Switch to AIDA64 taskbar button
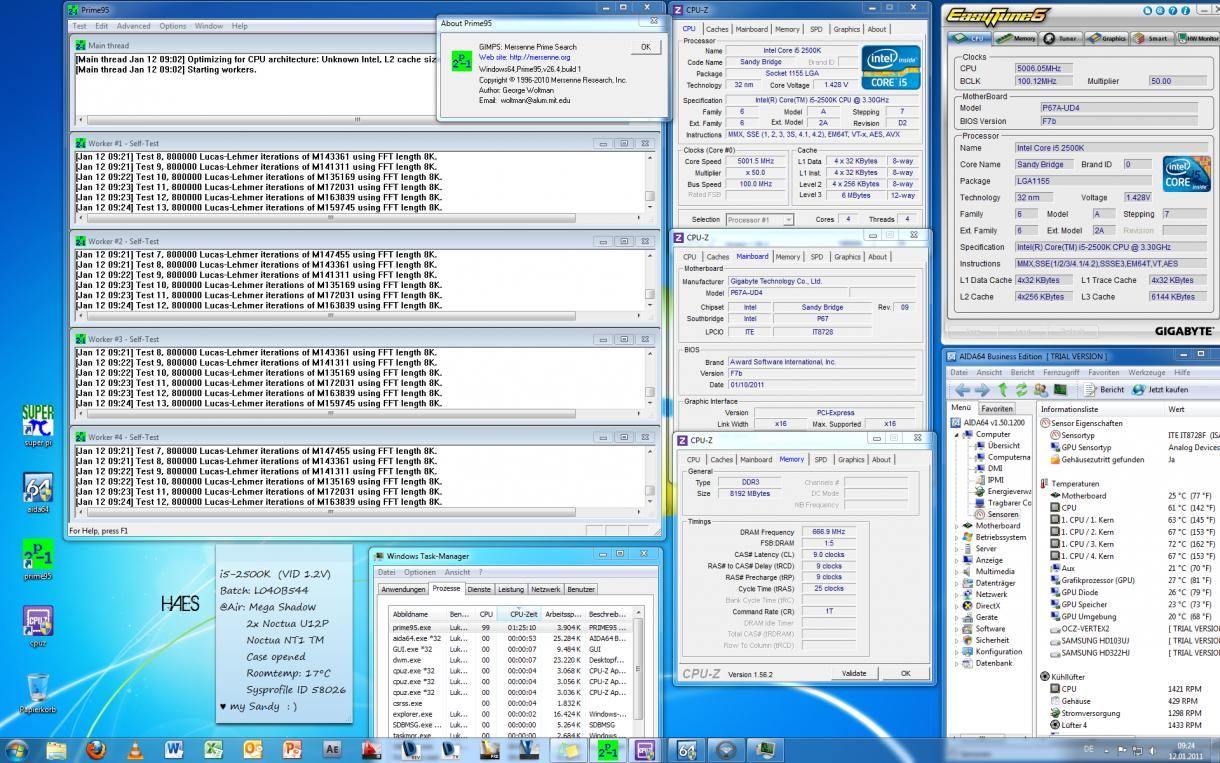The width and height of the screenshot is (1220, 763). pos(688,748)
